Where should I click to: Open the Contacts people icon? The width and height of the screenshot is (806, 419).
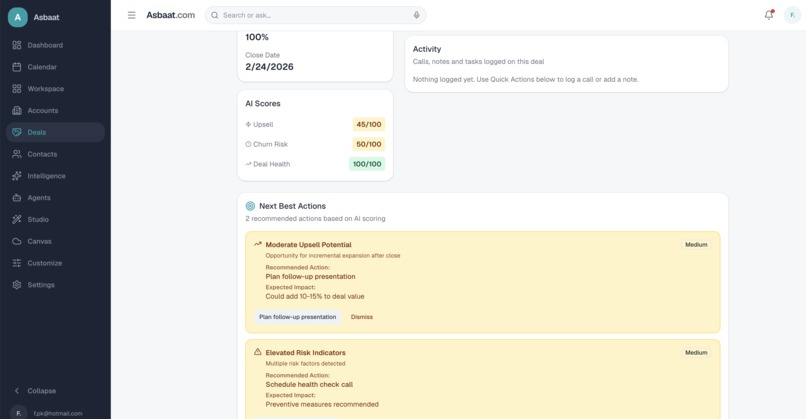[17, 154]
